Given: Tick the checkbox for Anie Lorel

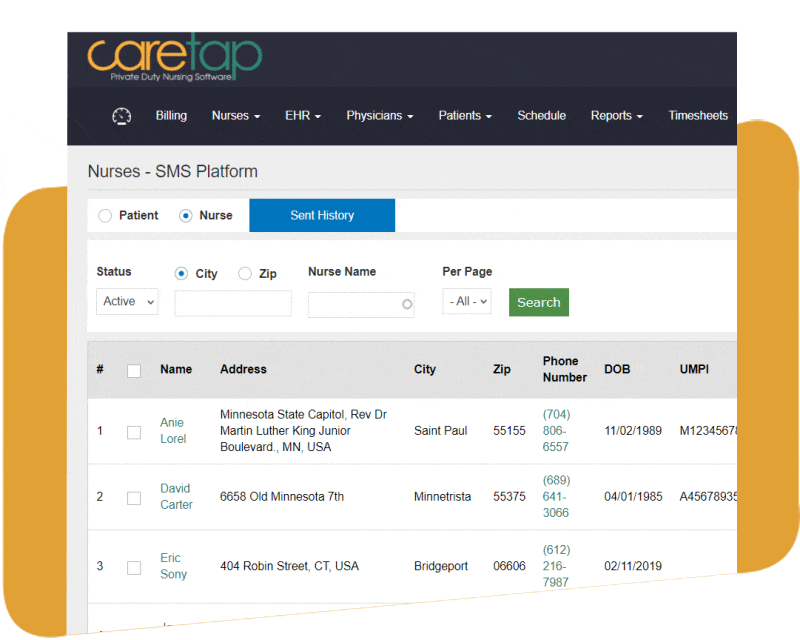Looking at the screenshot, I should pos(134,432).
